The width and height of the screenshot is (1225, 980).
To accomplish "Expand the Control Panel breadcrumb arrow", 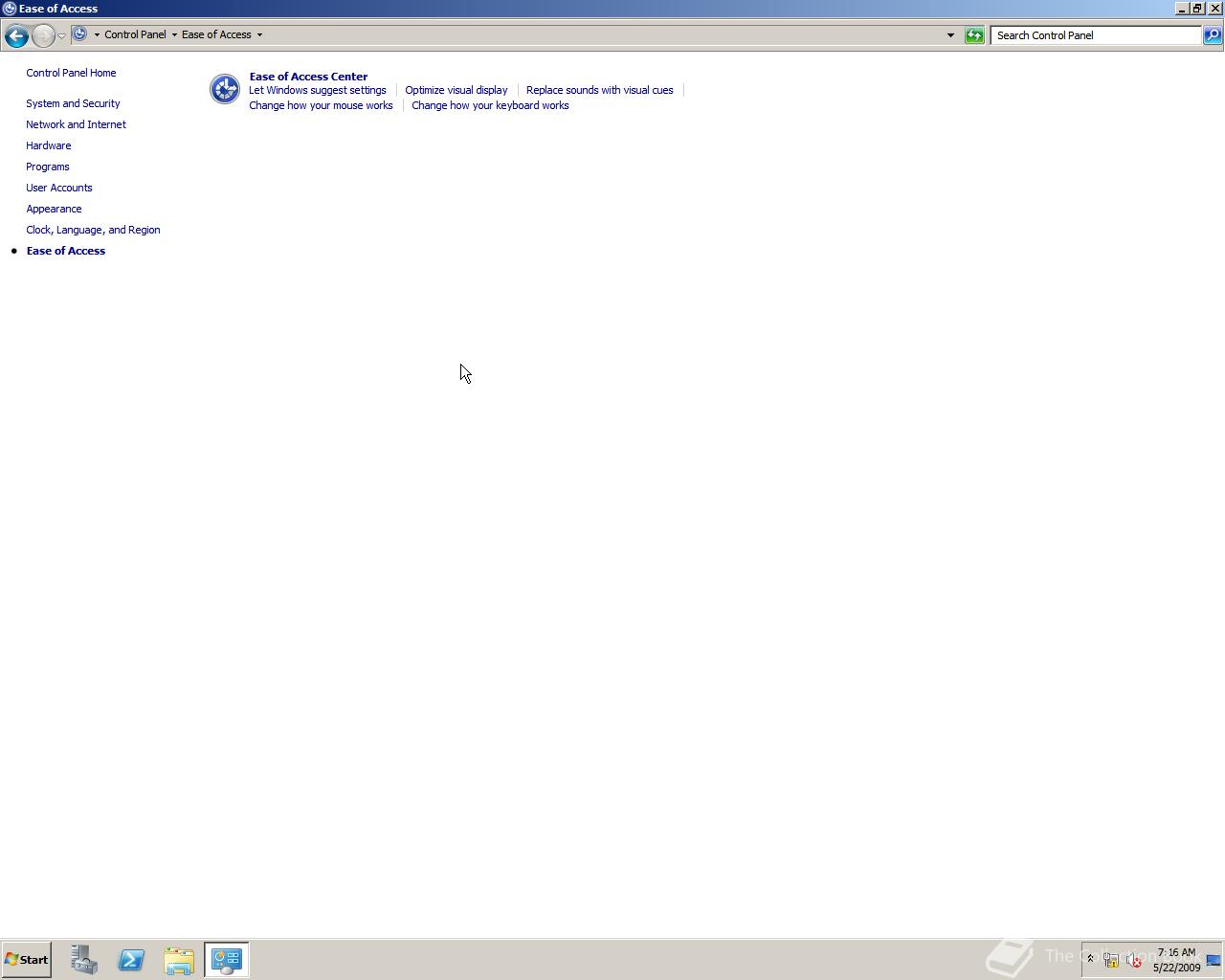I will [174, 34].
